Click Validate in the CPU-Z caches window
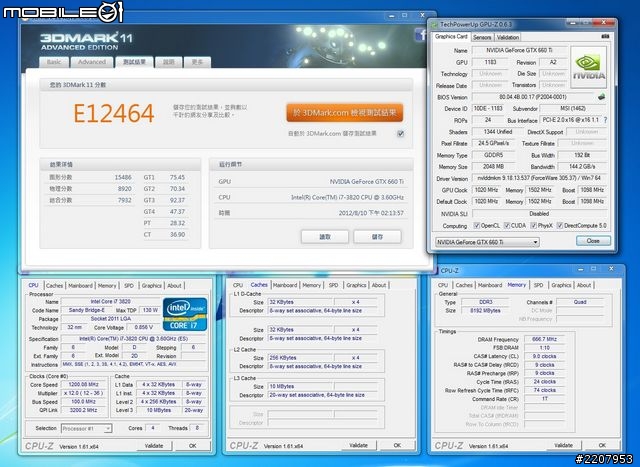 pos(358,446)
